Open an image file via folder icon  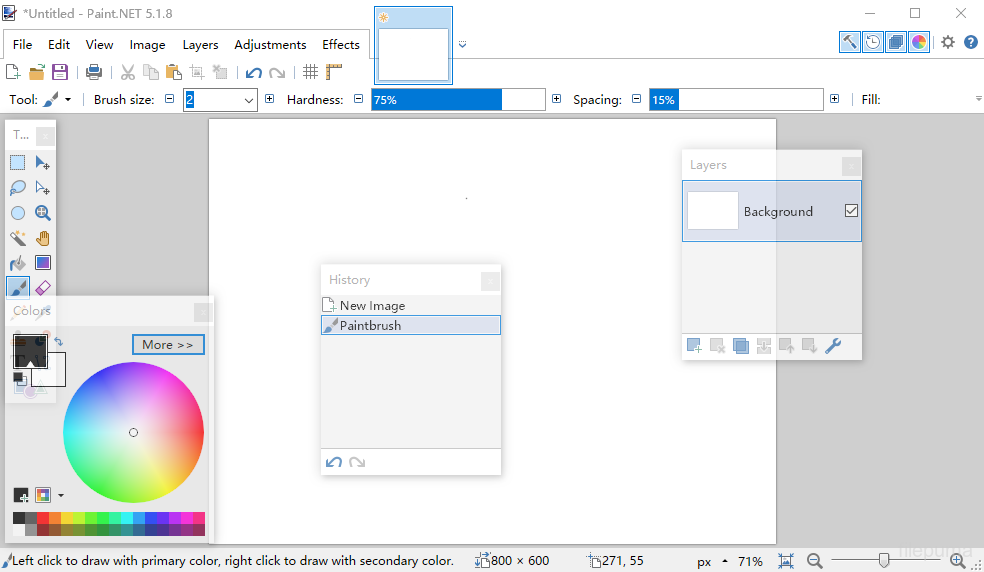click(36, 72)
